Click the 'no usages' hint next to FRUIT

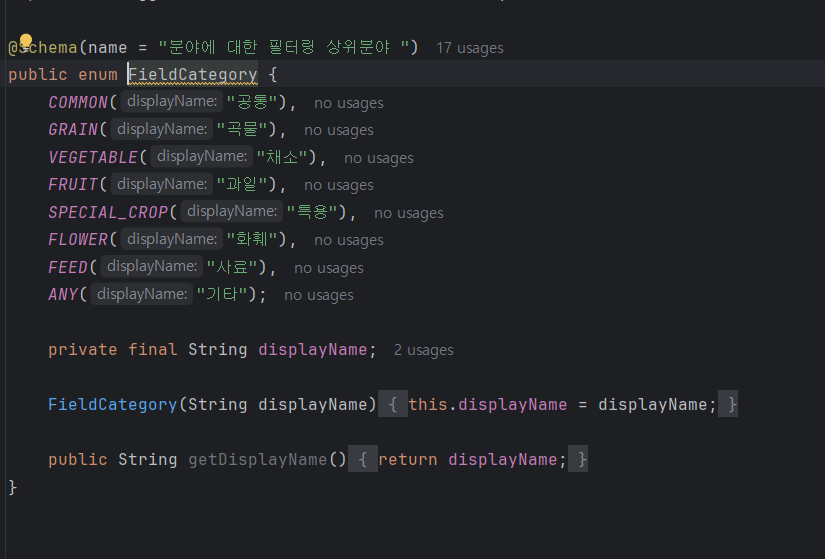(x=338, y=185)
